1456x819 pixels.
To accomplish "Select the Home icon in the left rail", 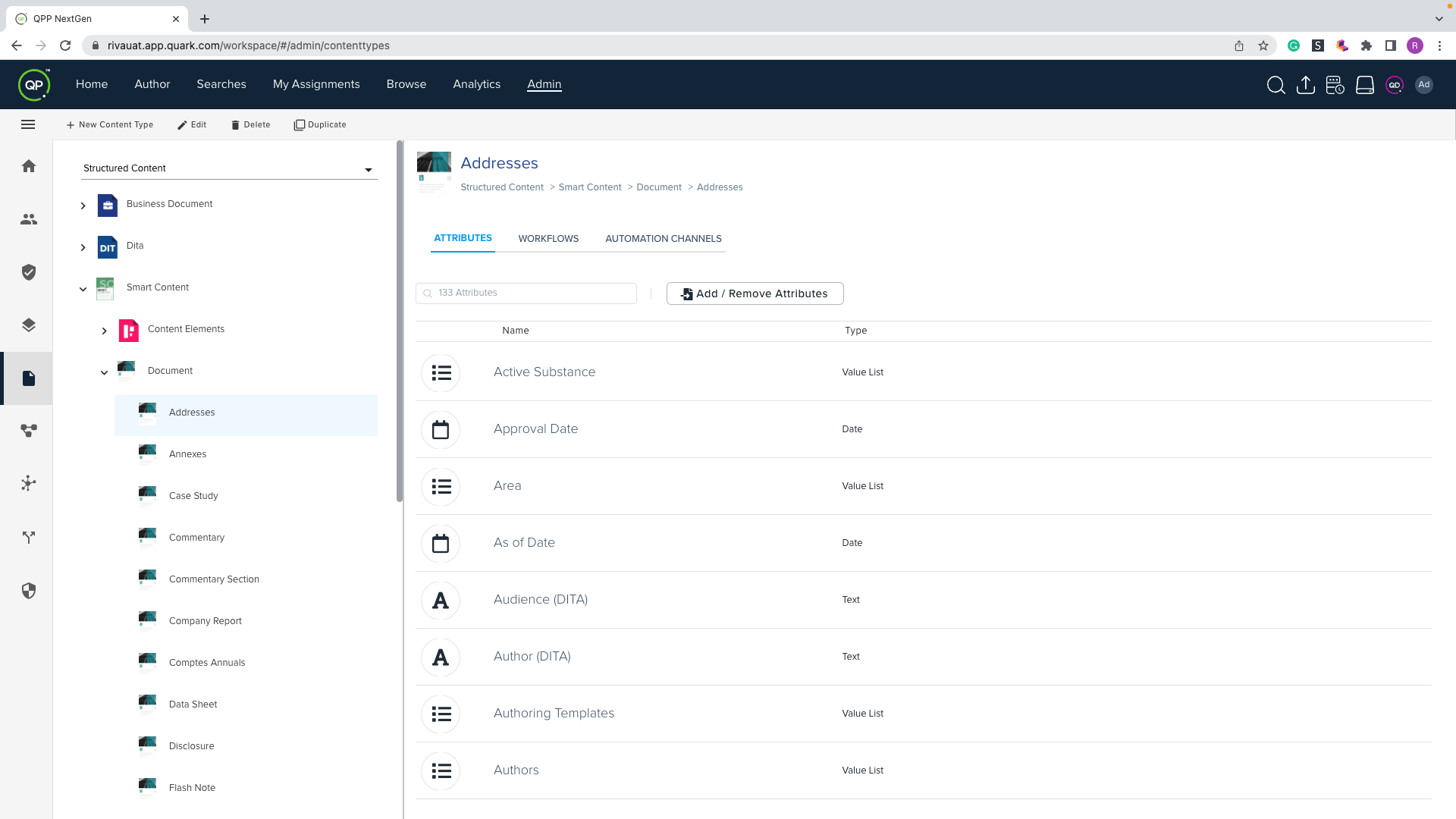I will (28, 166).
